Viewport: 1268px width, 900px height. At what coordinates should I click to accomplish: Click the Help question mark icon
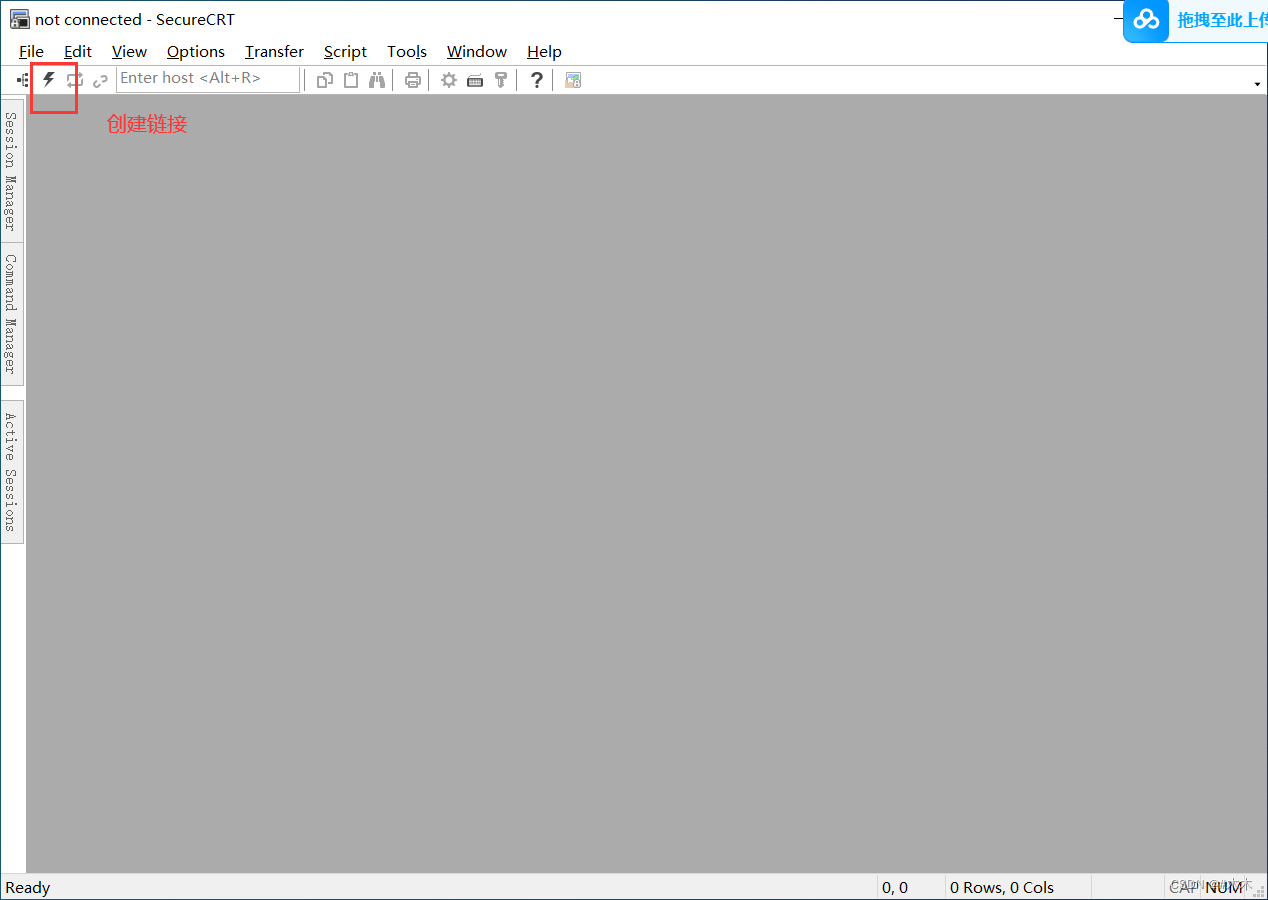pyautogui.click(x=537, y=80)
